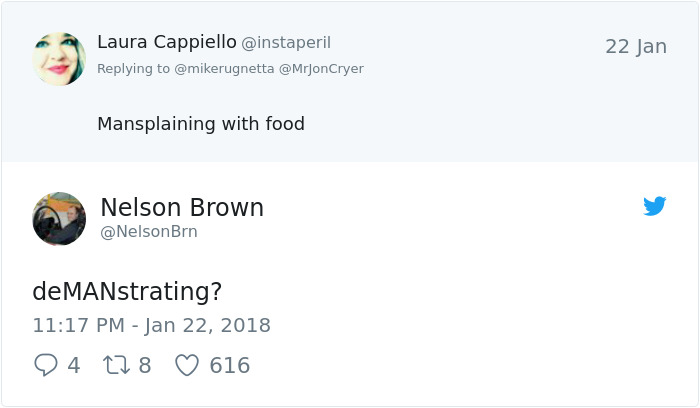Click the reply speech bubble icon
The height and width of the screenshot is (408, 700).
(46, 365)
